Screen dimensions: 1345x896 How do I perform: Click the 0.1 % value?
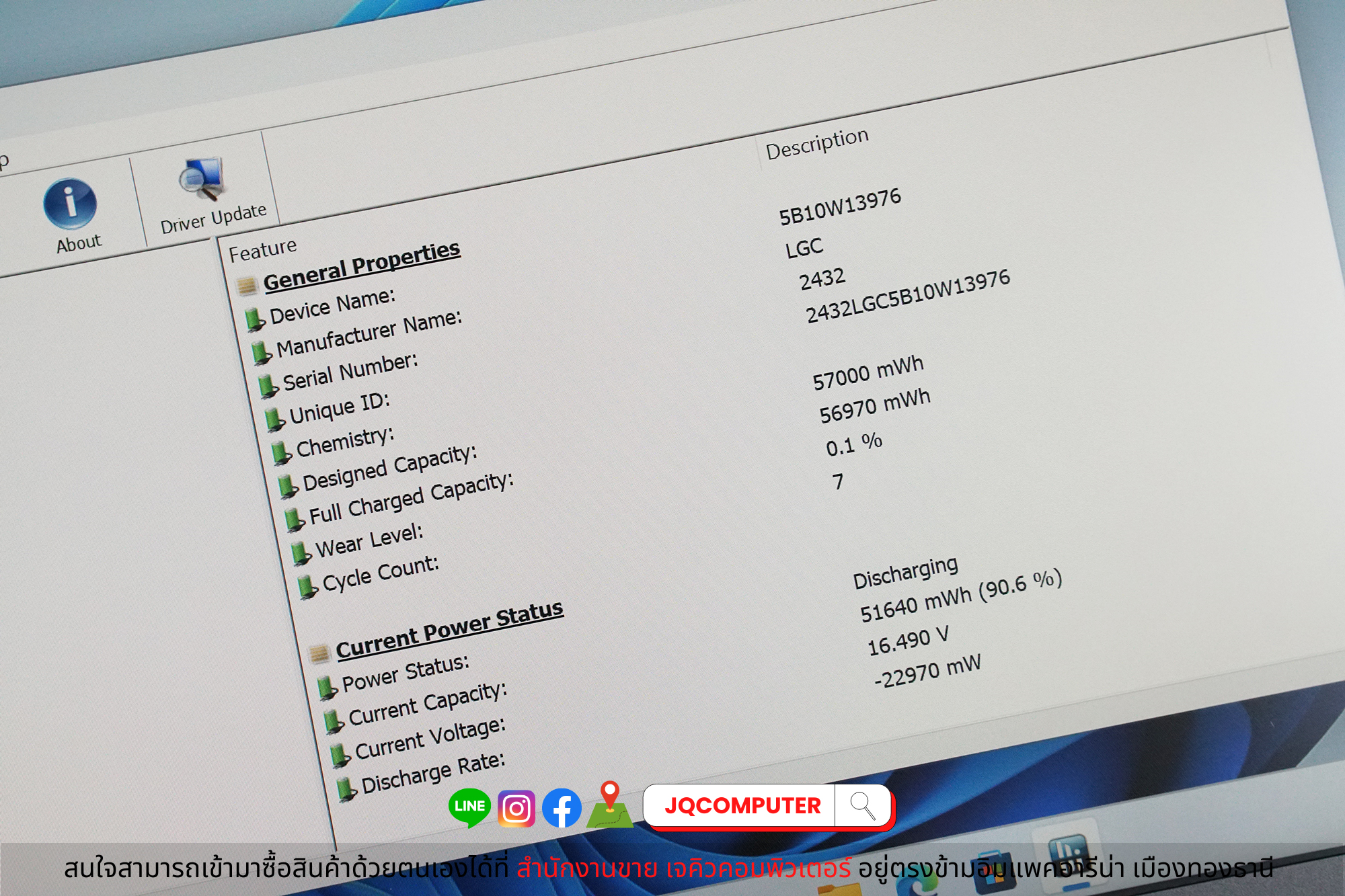[854, 444]
